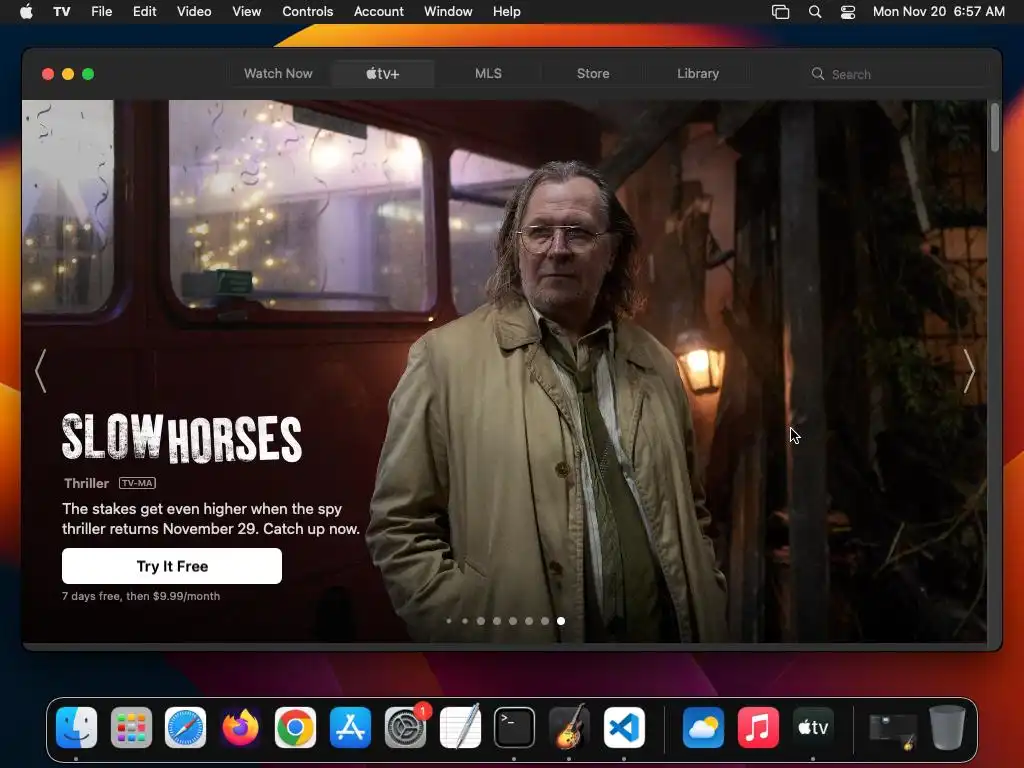The height and width of the screenshot is (768, 1024).
Task: Open Visual Studio Code from the Dock
Action: point(624,727)
